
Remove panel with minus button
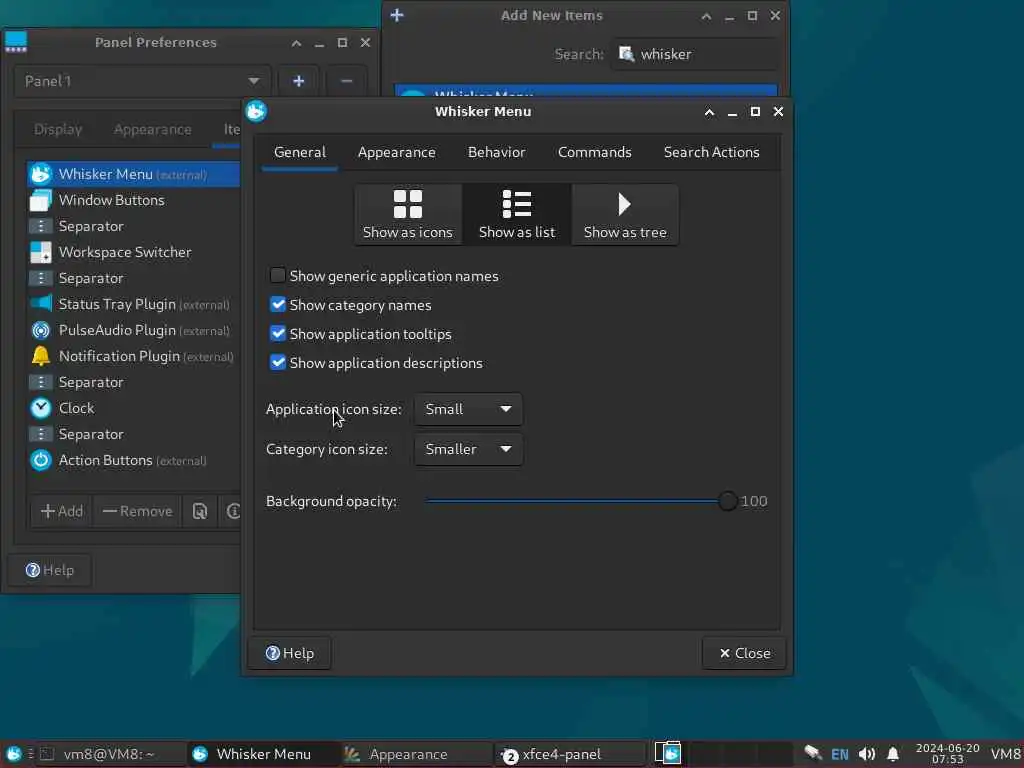(x=347, y=81)
